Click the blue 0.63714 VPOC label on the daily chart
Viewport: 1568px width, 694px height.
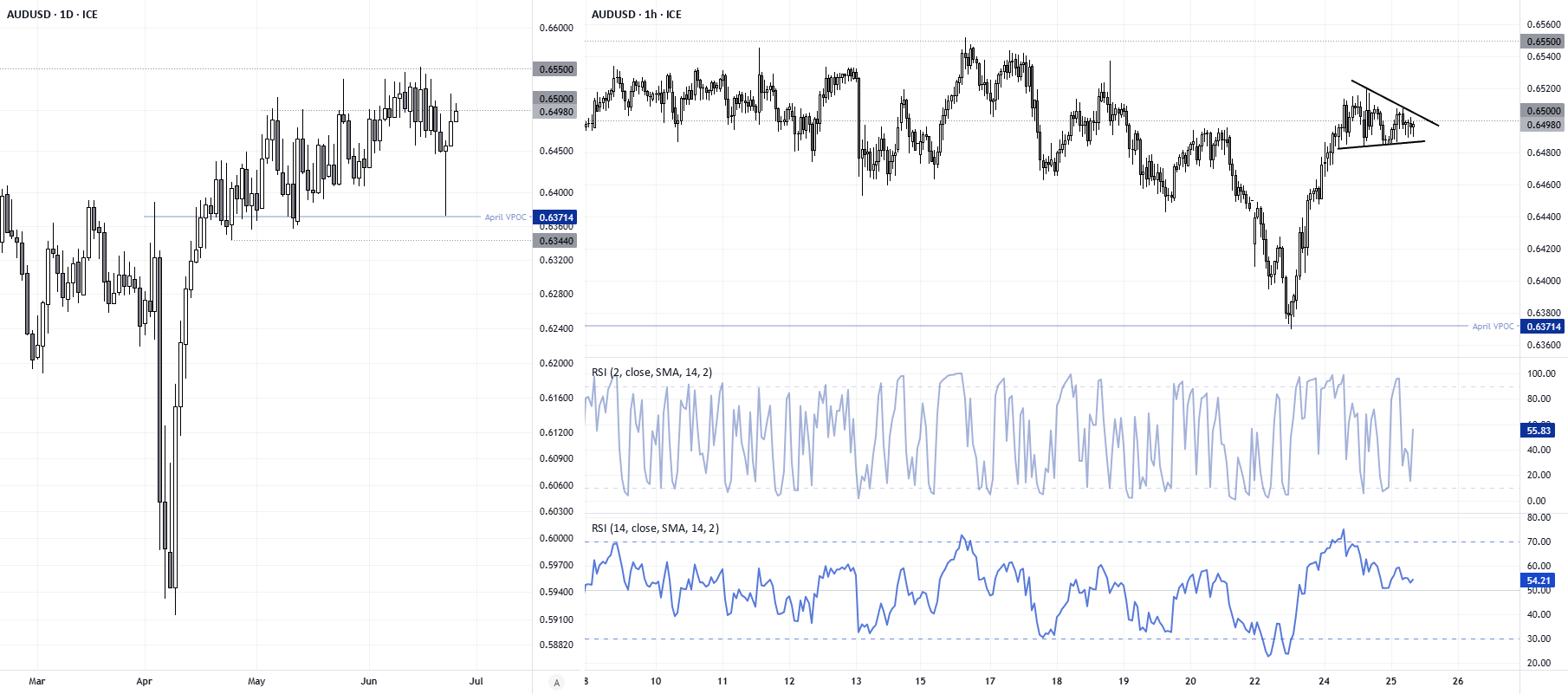tap(556, 217)
